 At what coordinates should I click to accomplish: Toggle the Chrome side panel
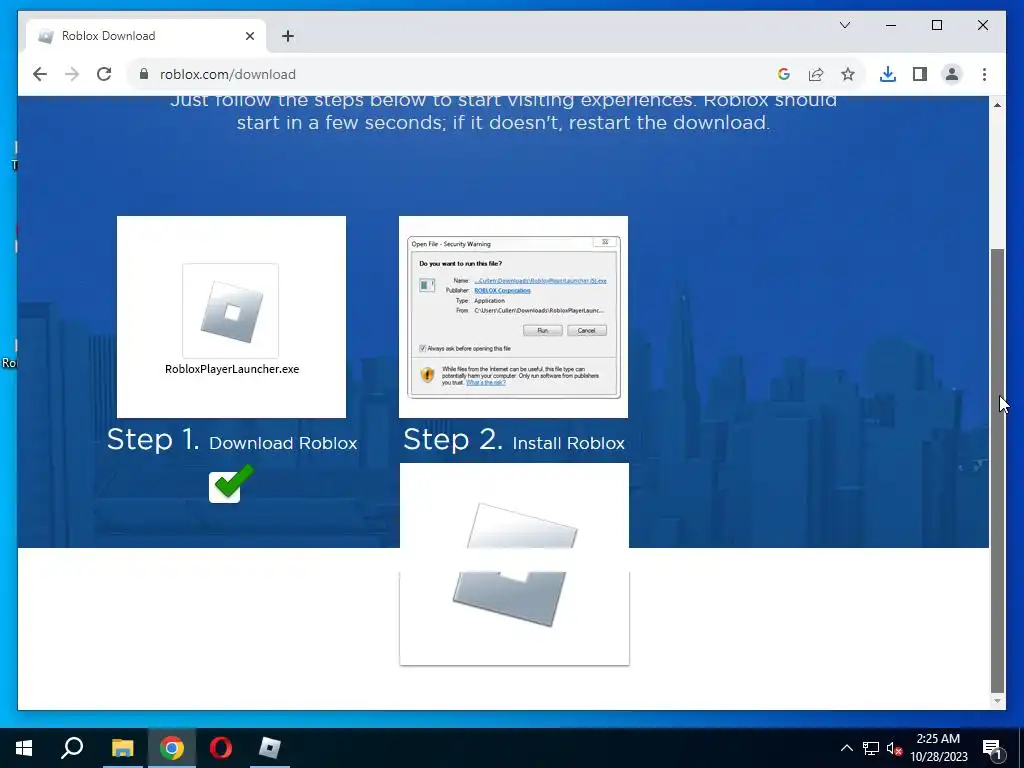[x=920, y=74]
